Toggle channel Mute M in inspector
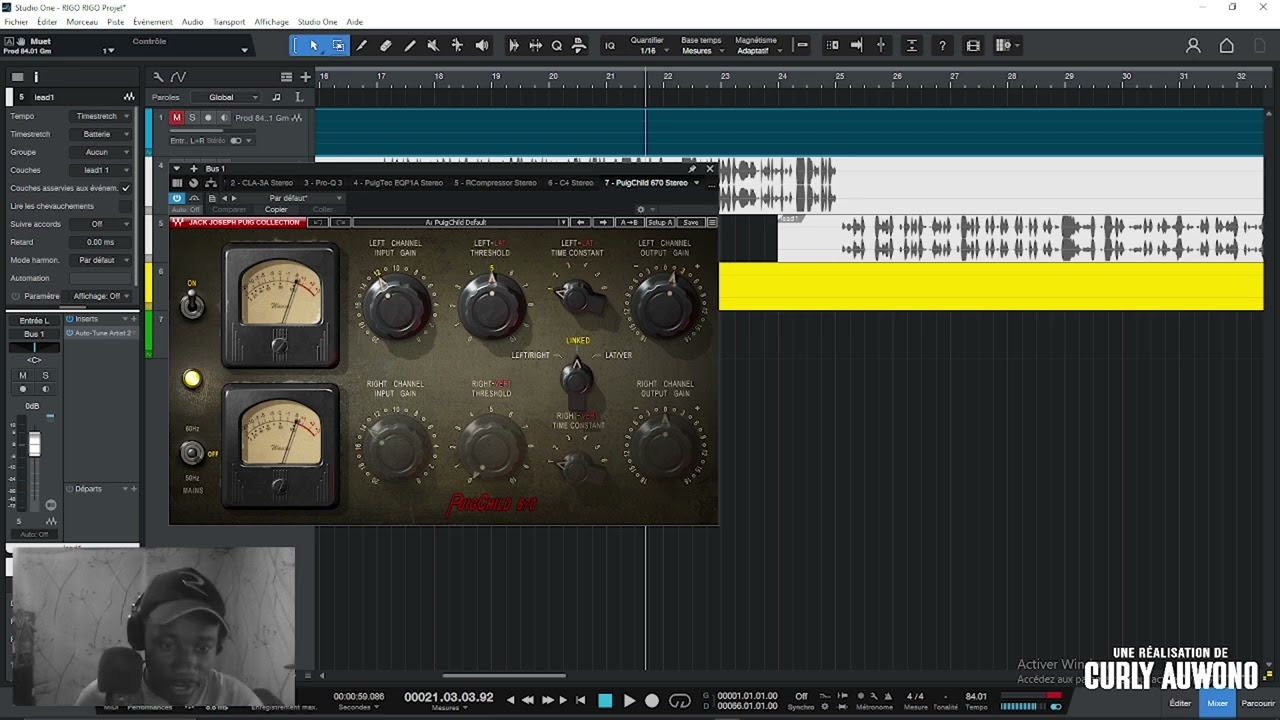This screenshot has height=720, width=1280. 23,376
